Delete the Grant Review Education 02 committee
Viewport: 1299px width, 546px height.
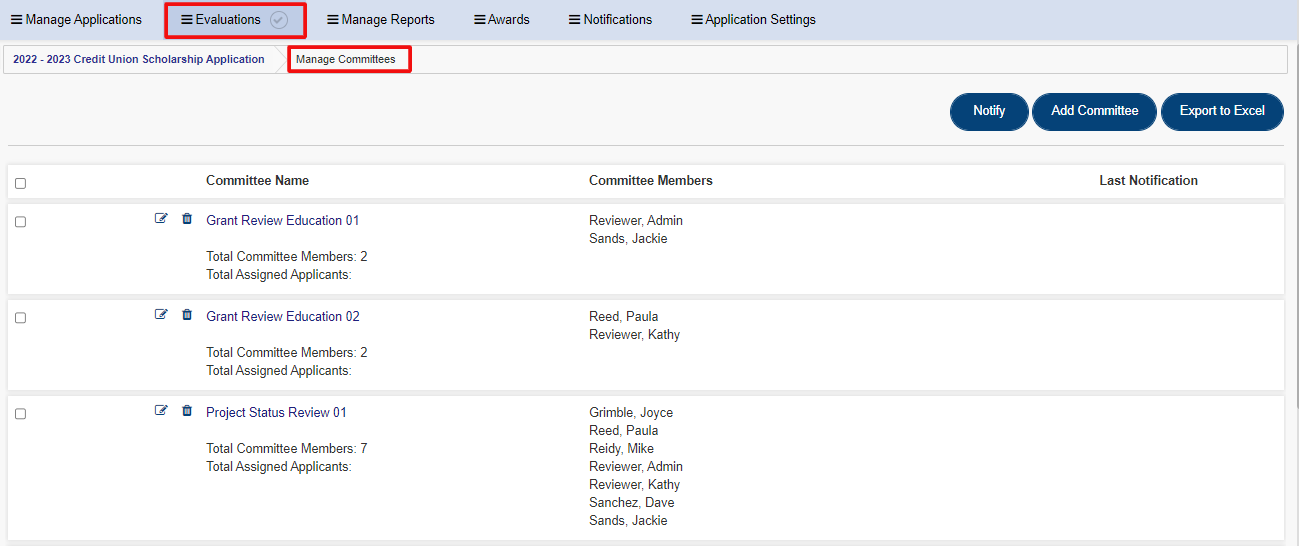pos(187,314)
